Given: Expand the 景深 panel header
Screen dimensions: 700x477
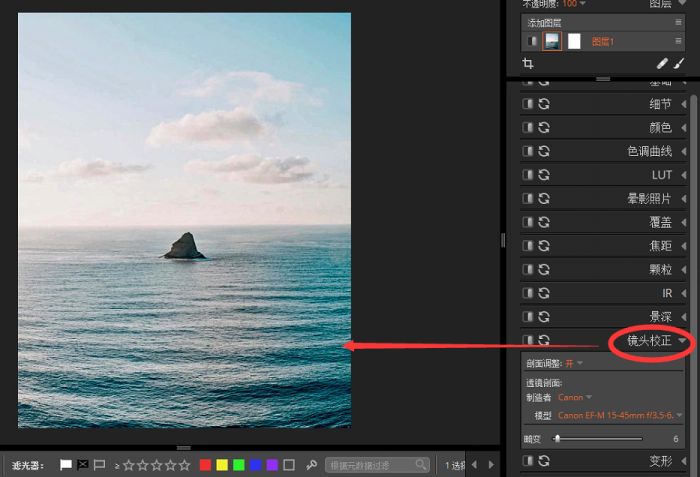Looking at the screenshot, I should (x=659, y=317).
